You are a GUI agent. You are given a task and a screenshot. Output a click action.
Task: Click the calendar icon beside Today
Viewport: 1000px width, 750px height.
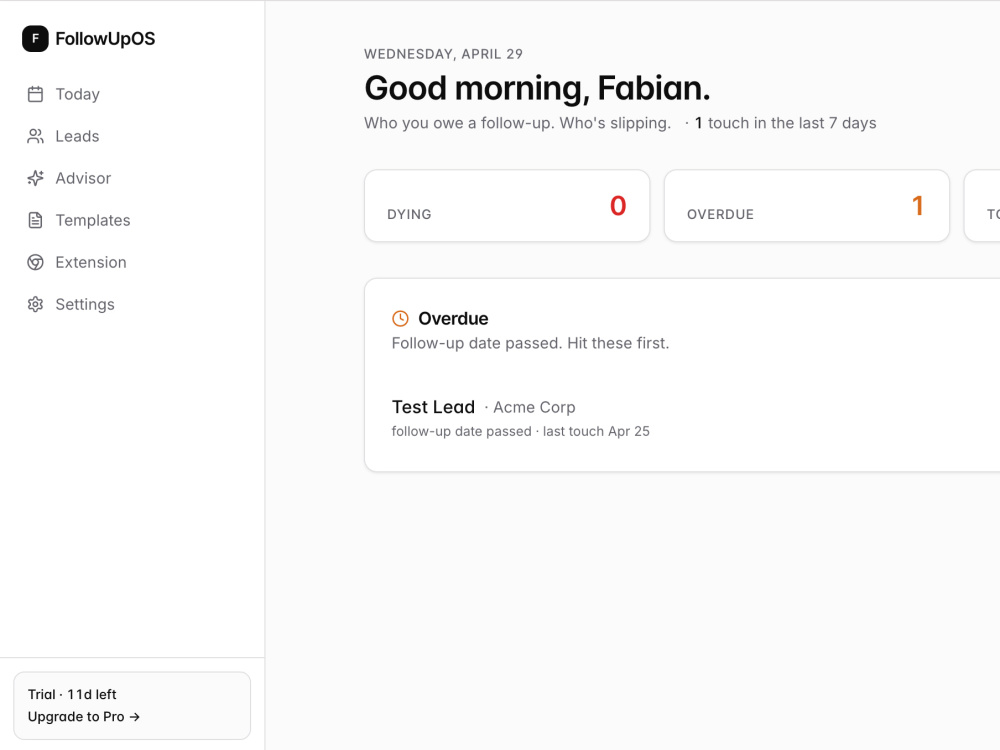36,94
